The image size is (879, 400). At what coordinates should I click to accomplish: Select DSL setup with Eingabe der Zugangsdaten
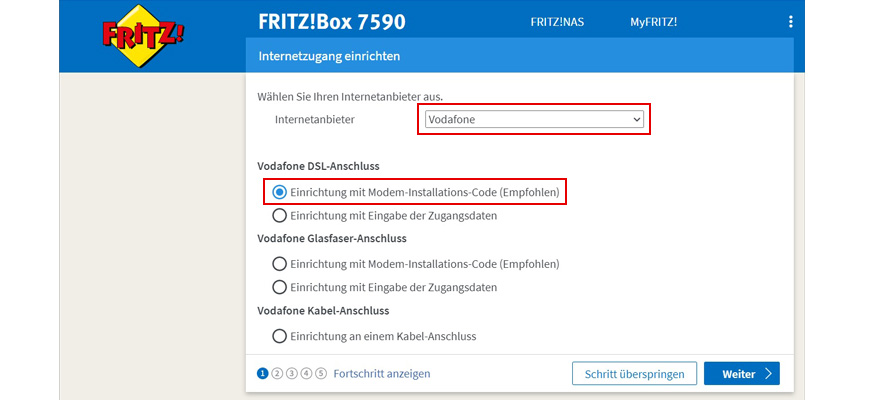click(280, 215)
